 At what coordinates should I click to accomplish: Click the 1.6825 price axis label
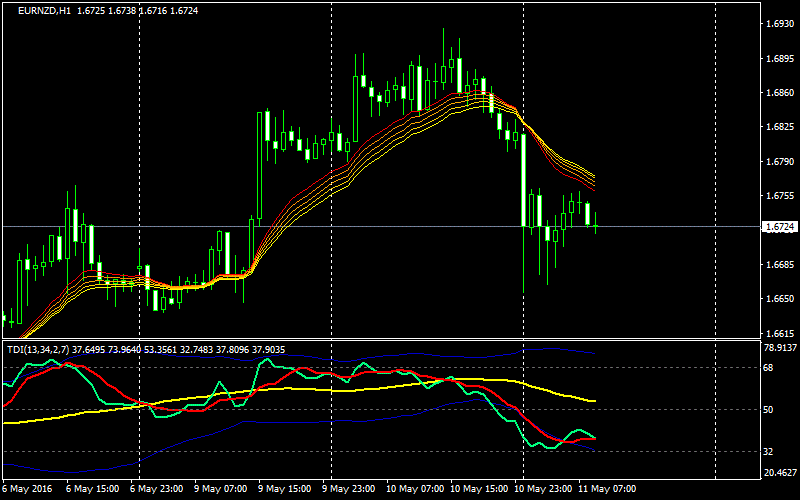tap(780, 127)
